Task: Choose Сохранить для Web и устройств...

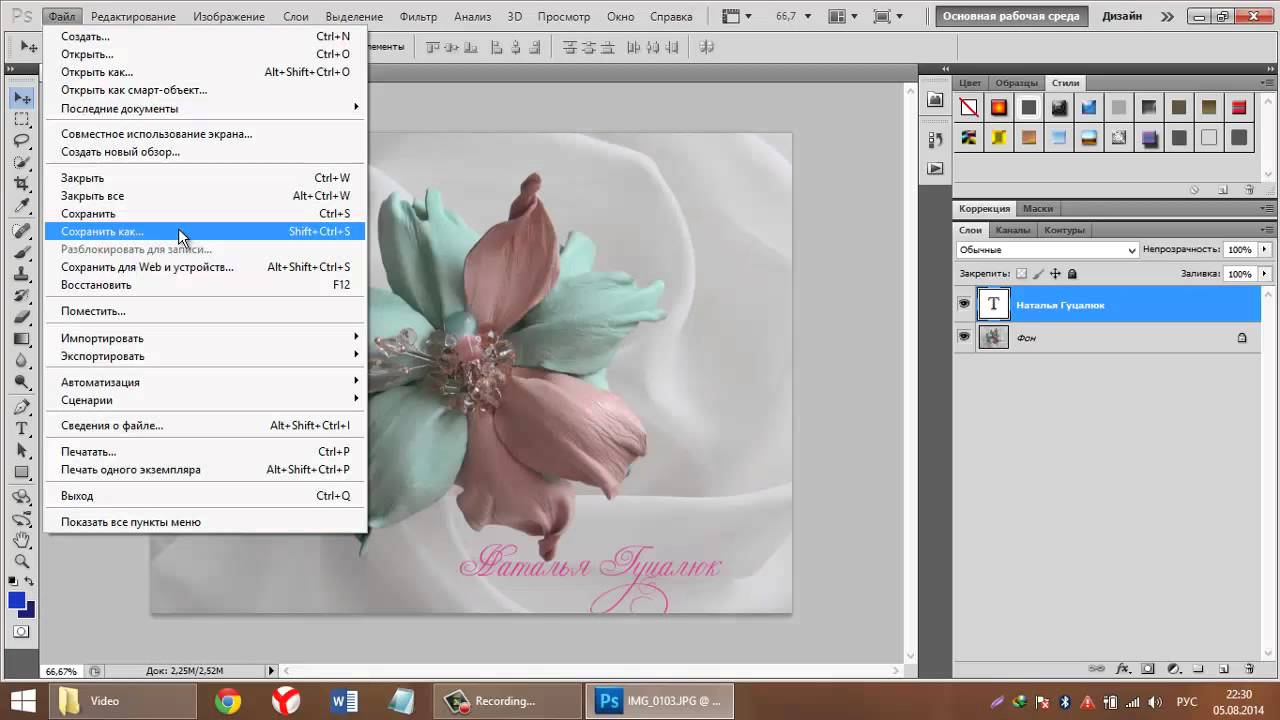Action: tap(205, 267)
